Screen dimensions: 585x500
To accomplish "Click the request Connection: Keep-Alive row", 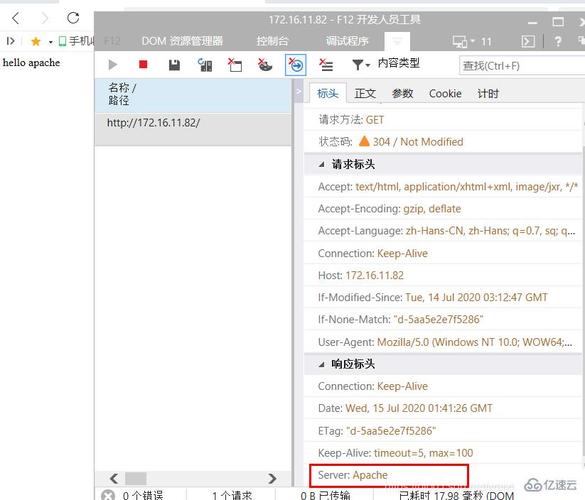I will tap(443, 253).
